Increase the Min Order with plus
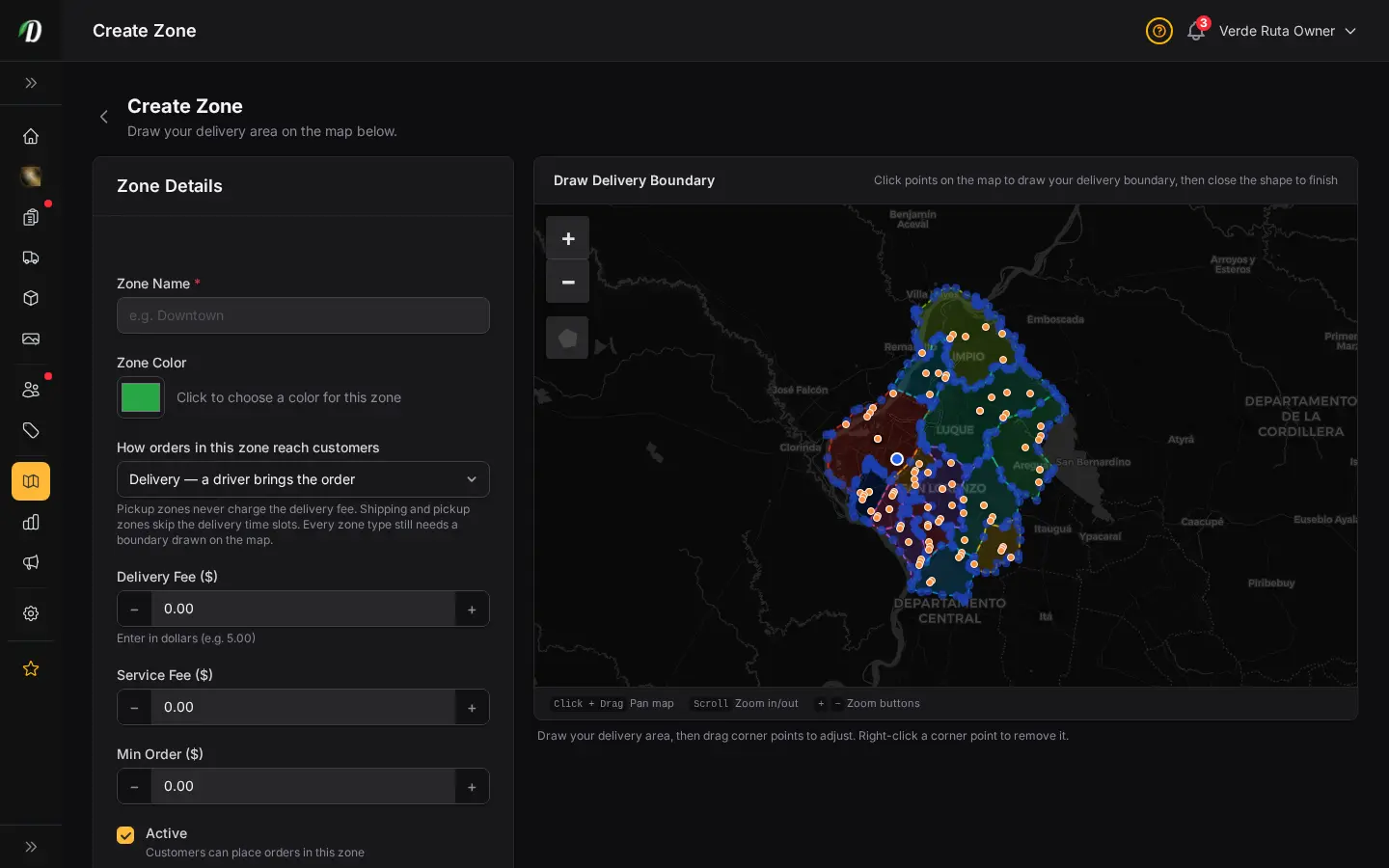The image size is (1389, 868). point(472,786)
